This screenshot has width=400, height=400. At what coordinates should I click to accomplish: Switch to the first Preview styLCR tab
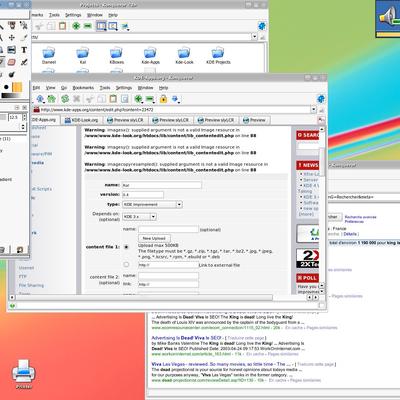pos(125,120)
